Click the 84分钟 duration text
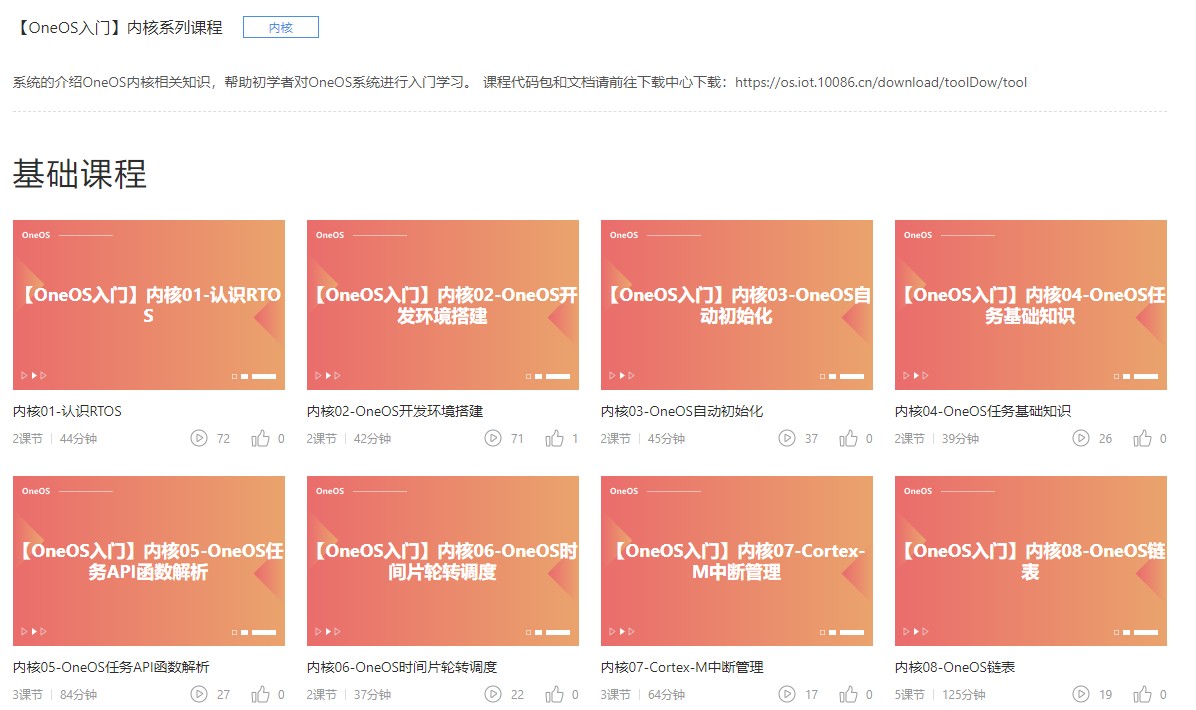Image resolution: width=1196 pixels, height=710 pixels. [x=79, y=695]
